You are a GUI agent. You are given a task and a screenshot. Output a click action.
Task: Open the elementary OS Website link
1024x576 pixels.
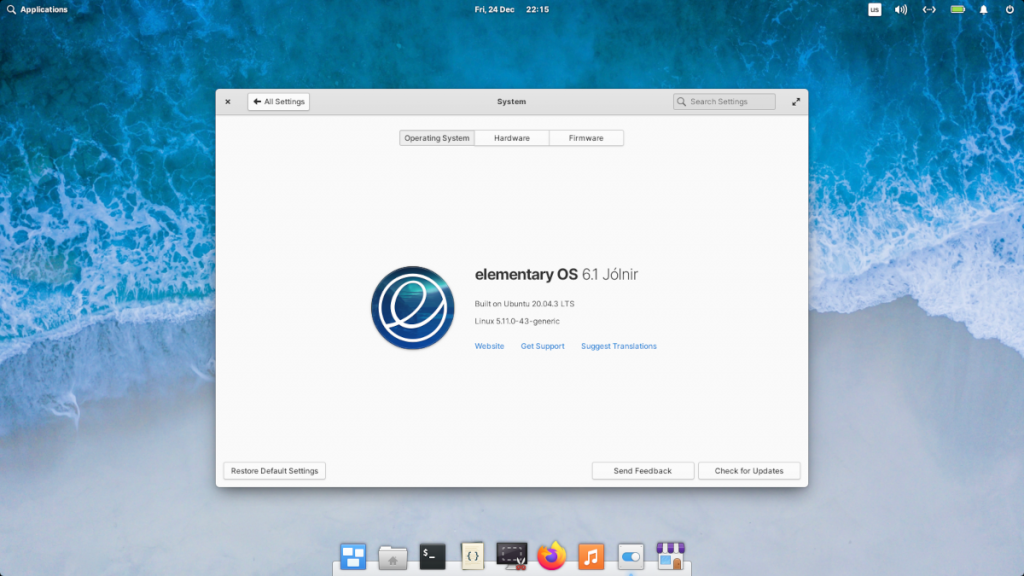point(489,345)
